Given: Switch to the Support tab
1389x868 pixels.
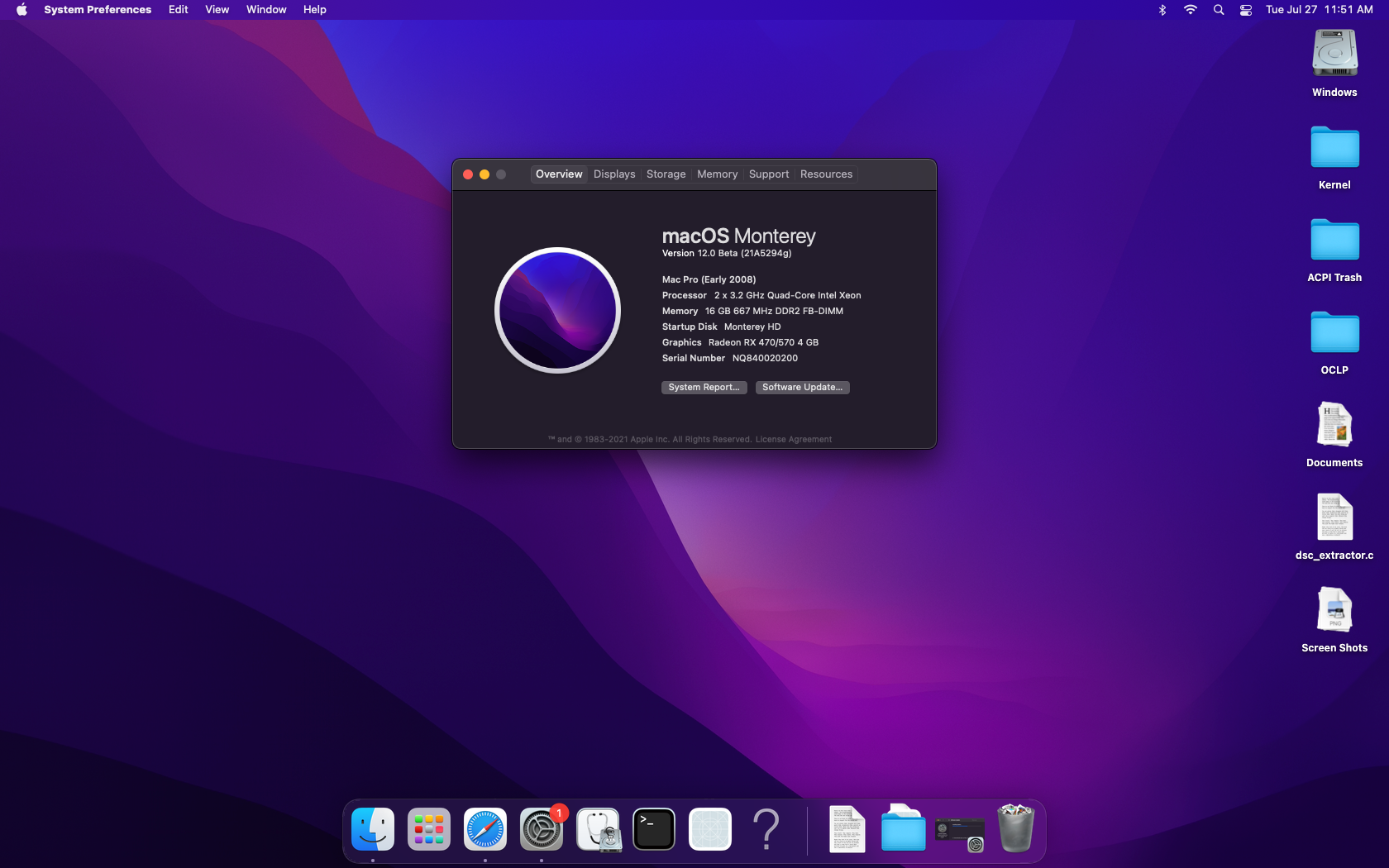Looking at the screenshot, I should [x=769, y=174].
